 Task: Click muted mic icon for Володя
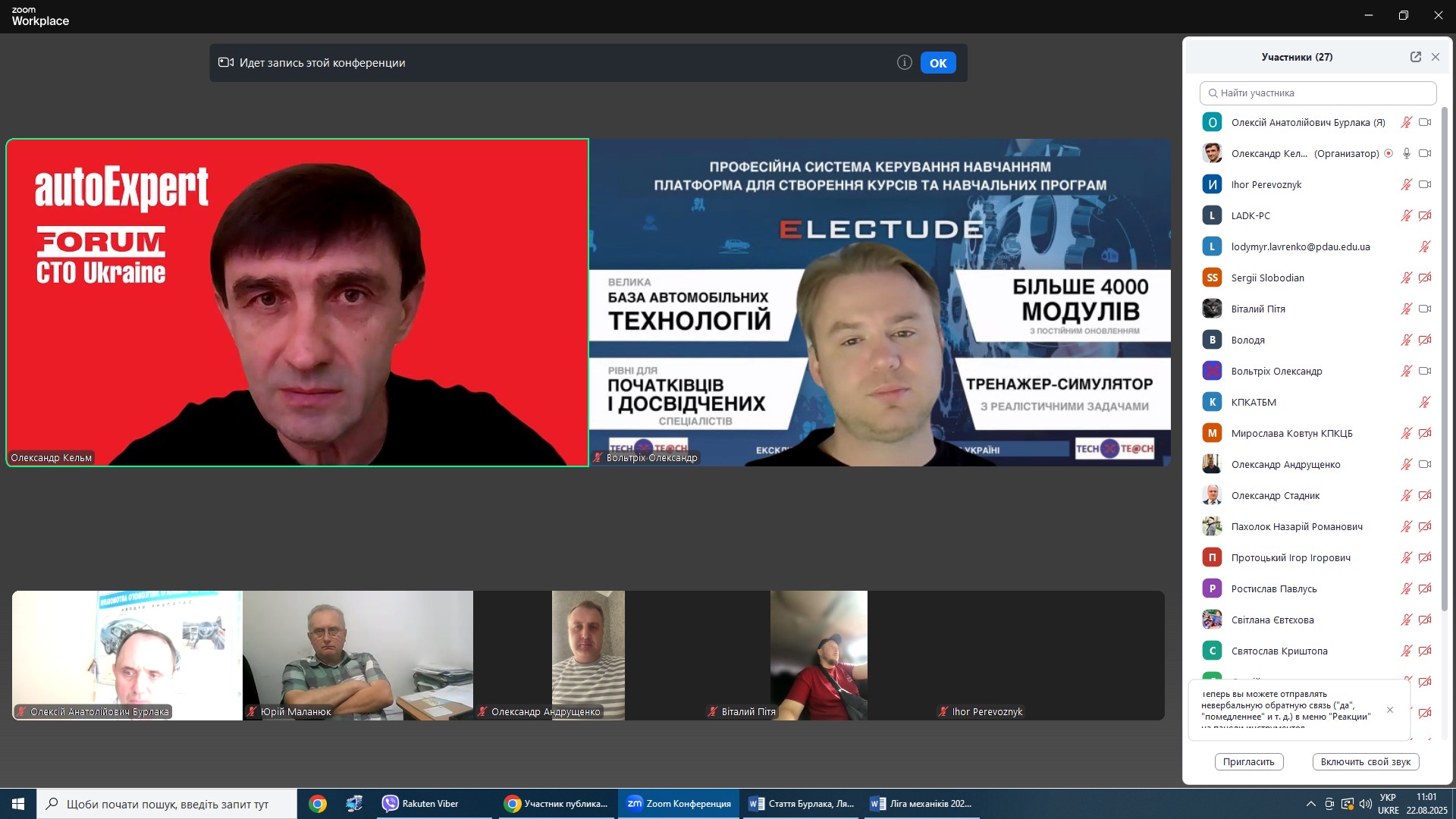coord(1406,340)
